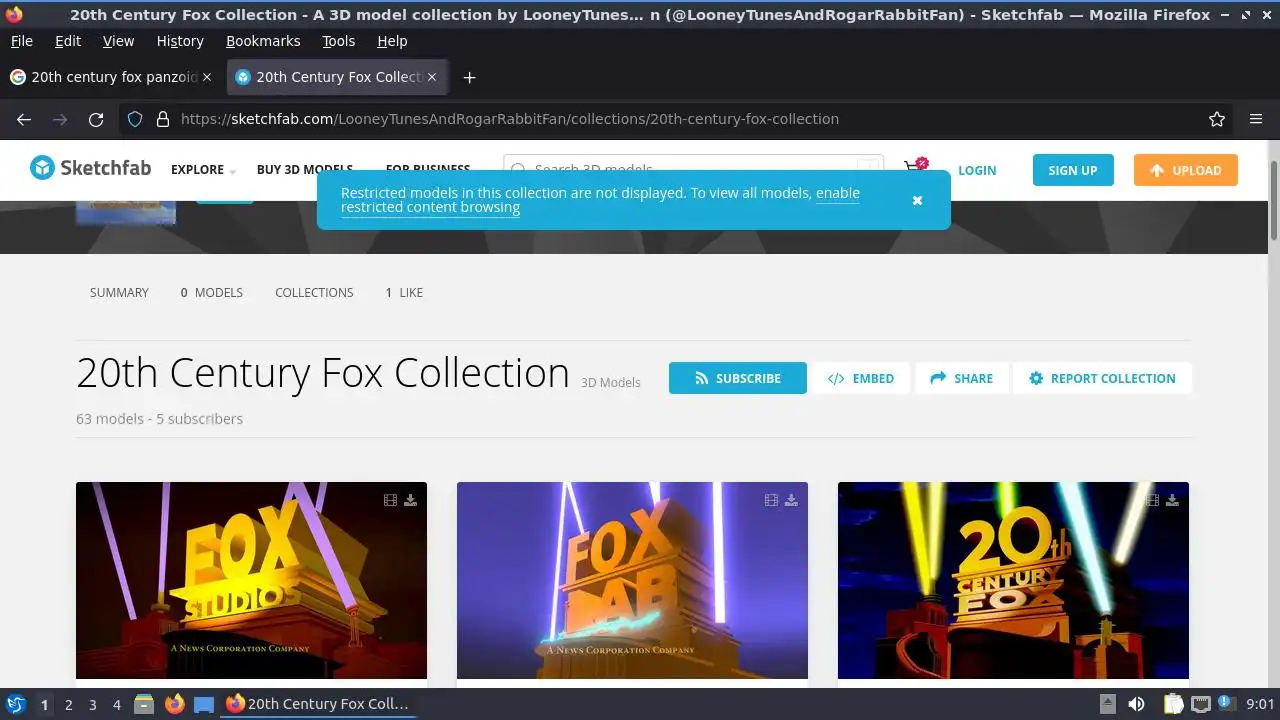Open the Help menu
The image size is (1280, 720).
tap(392, 41)
